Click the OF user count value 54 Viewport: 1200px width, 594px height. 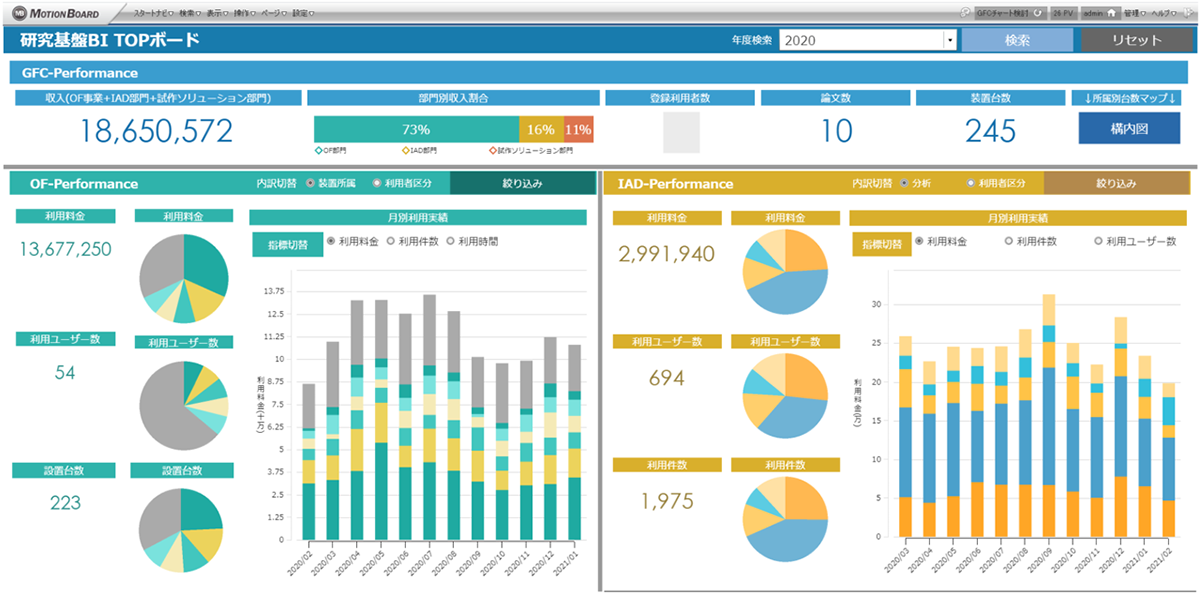(65, 373)
